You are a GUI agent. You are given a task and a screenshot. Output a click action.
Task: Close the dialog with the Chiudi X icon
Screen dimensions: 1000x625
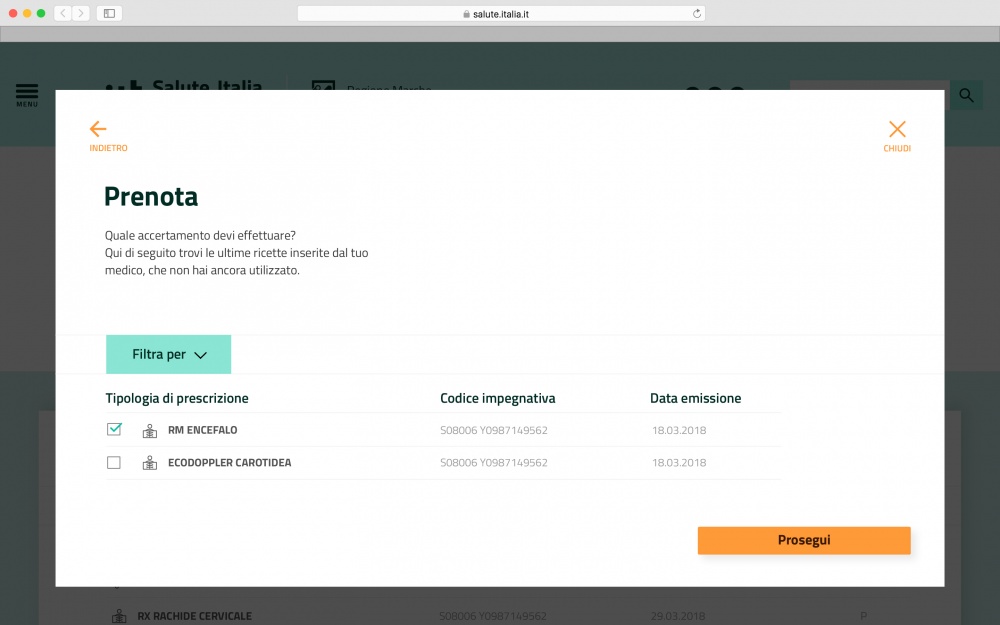click(897, 129)
